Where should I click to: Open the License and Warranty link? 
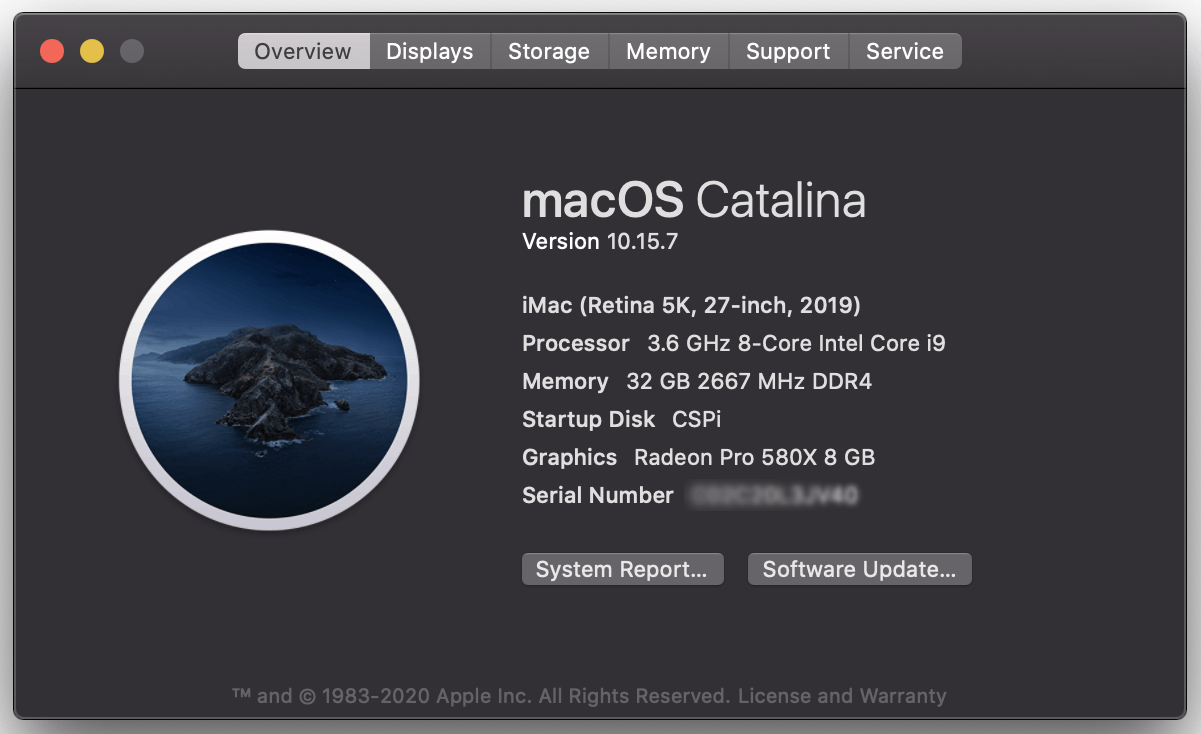click(x=842, y=696)
